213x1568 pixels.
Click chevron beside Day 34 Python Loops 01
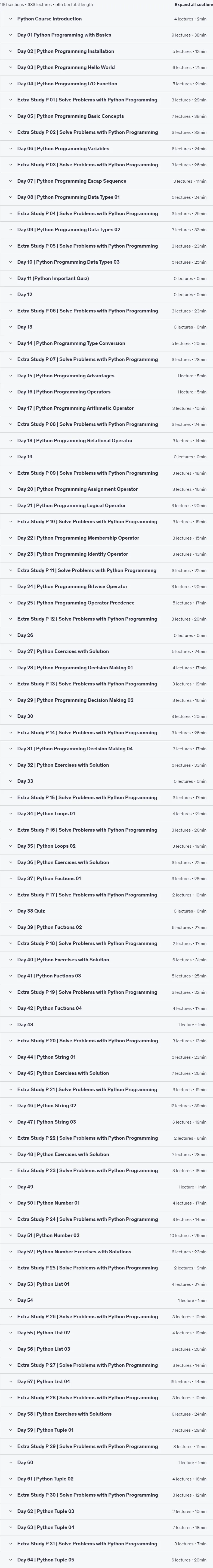click(x=10, y=814)
